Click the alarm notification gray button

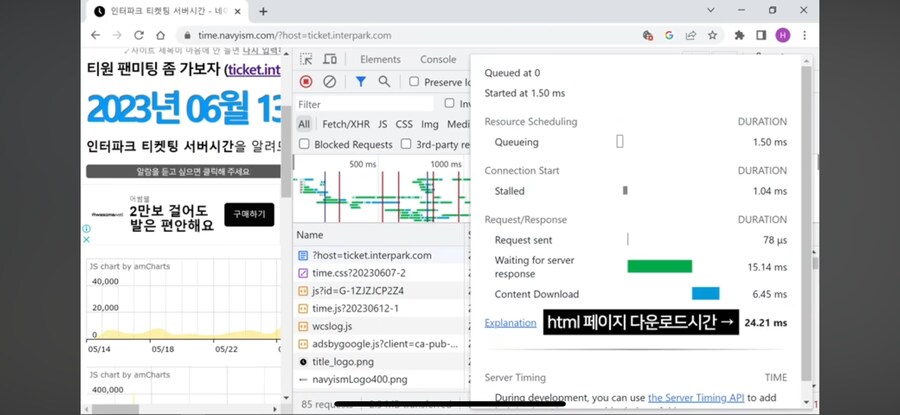(184, 172)
